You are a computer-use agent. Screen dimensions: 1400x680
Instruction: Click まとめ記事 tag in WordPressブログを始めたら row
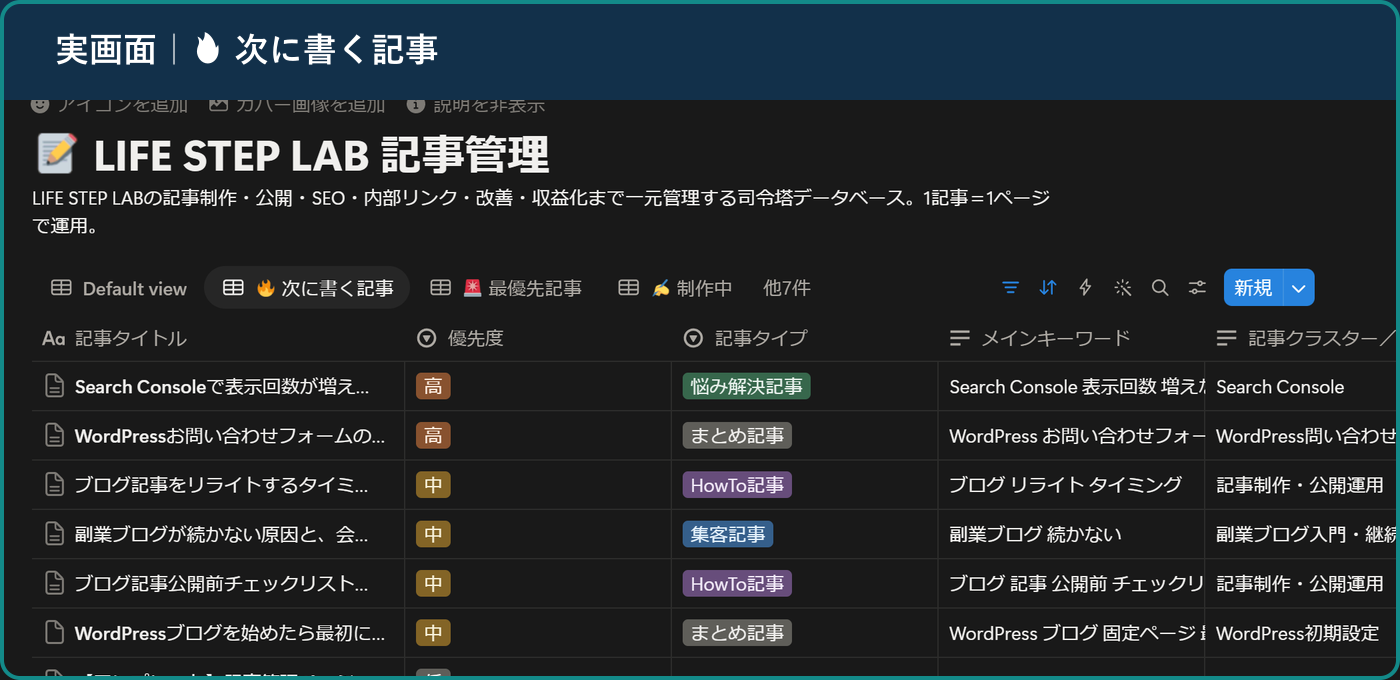coord(737,633)
